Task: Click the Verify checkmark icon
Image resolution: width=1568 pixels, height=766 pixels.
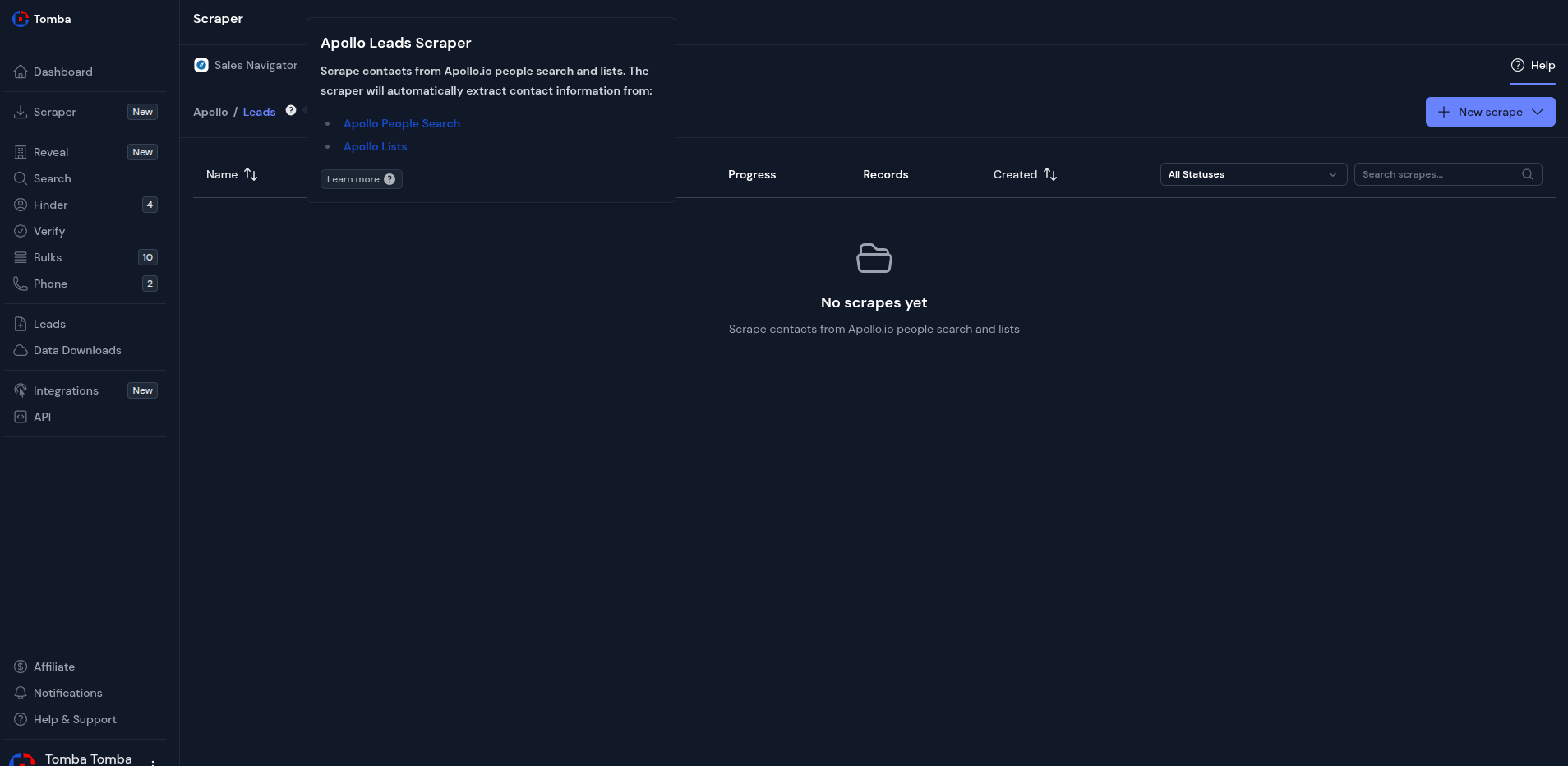Action: click(21, 232)
